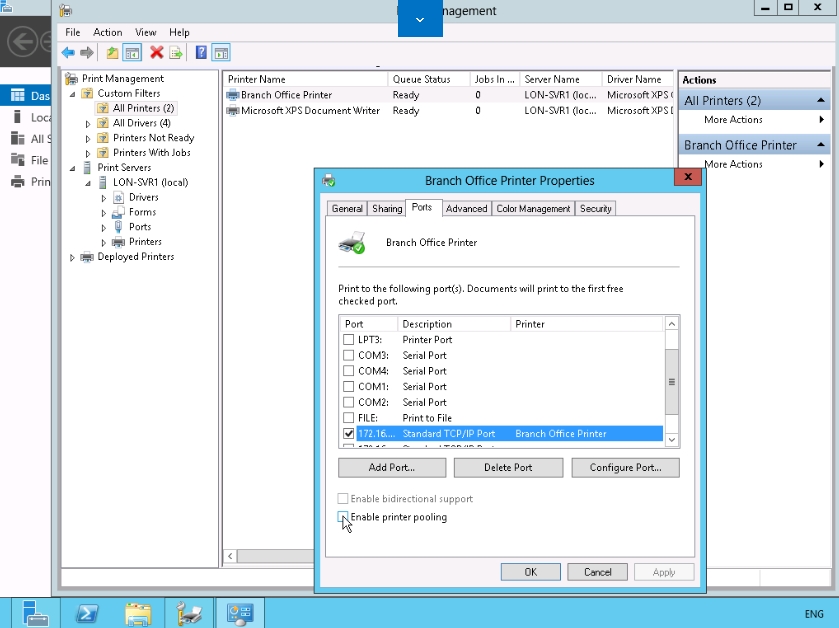The image size is (839, 628).
Task: Click the Add Port button
Action: [x=392, y=467]
